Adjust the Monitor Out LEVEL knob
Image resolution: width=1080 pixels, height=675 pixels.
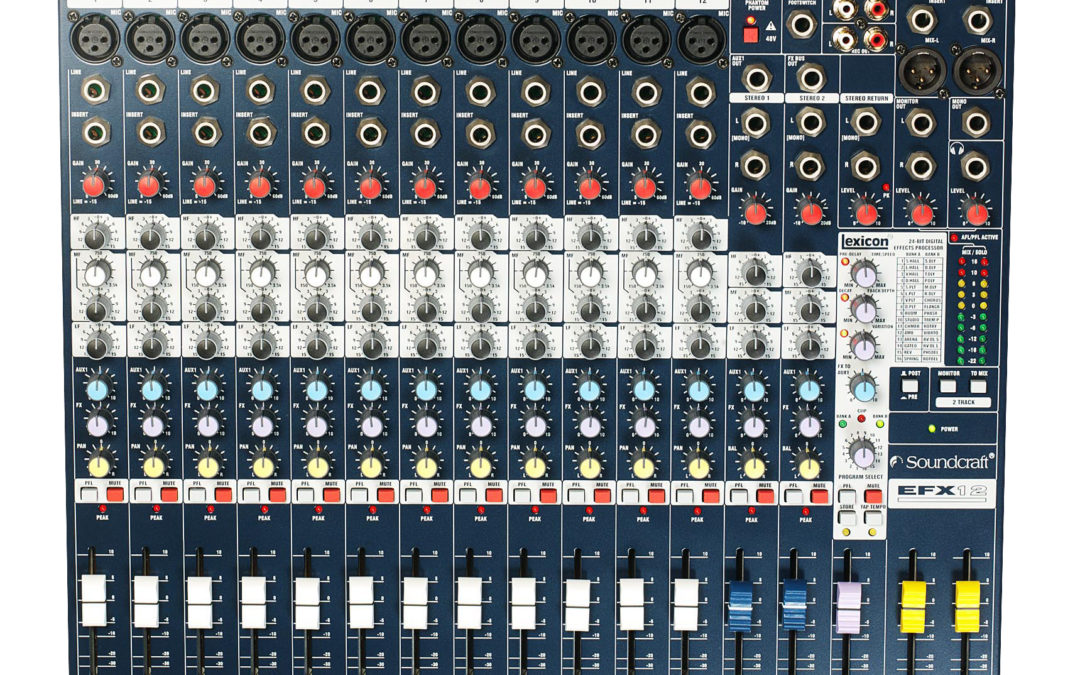(x=921, y=214)
